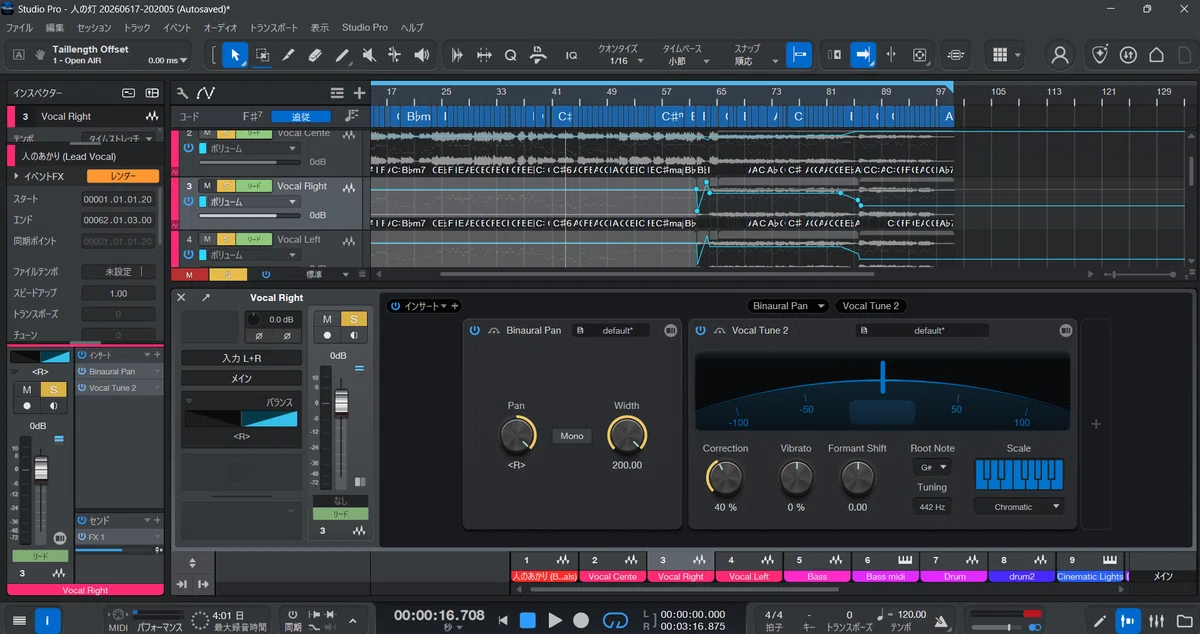Adjust Vocal Right channel volume fader
Viewport: 1200px width, 634px height.
341,403
